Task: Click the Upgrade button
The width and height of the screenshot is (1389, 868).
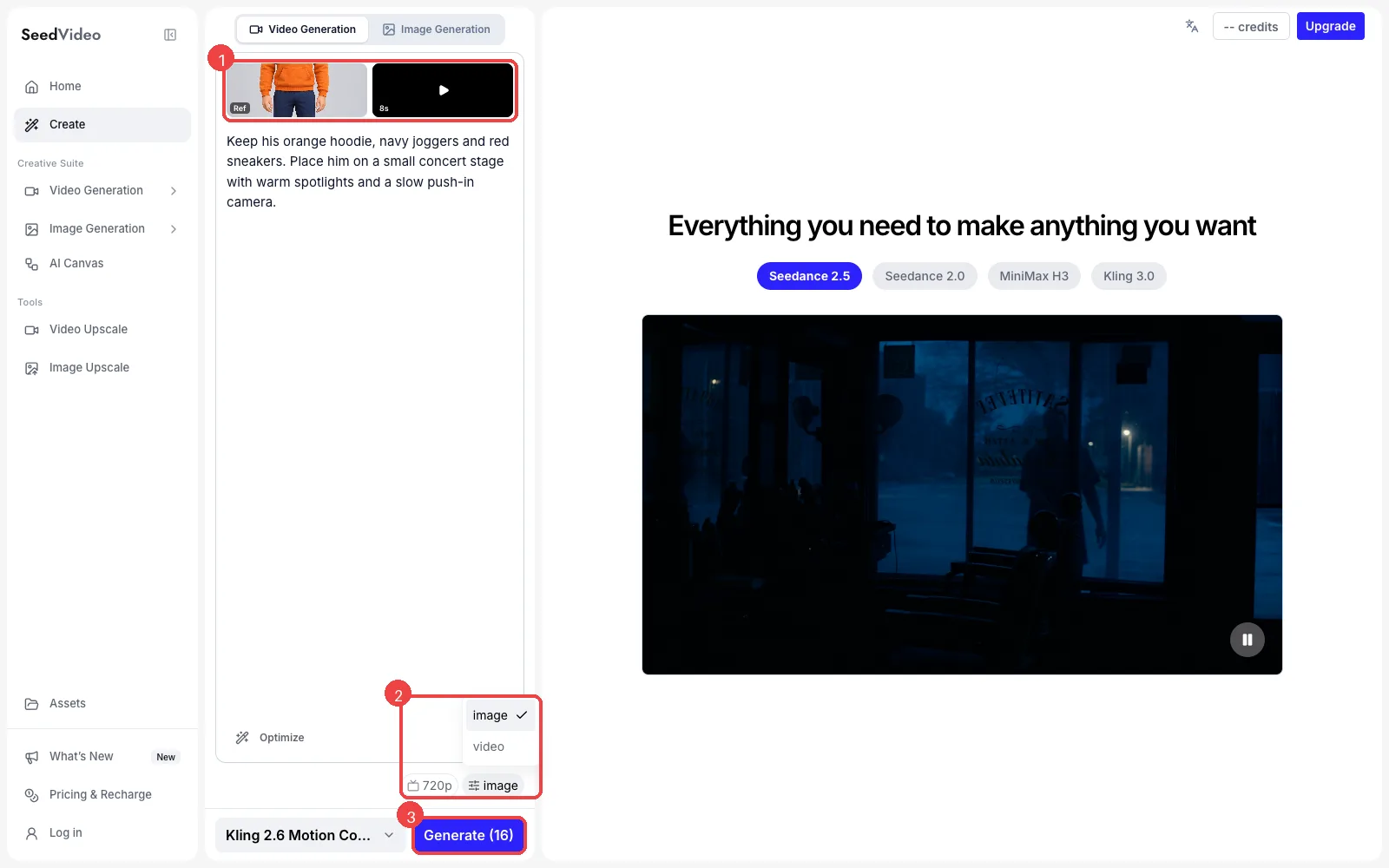Action: tap(1331, 26)
